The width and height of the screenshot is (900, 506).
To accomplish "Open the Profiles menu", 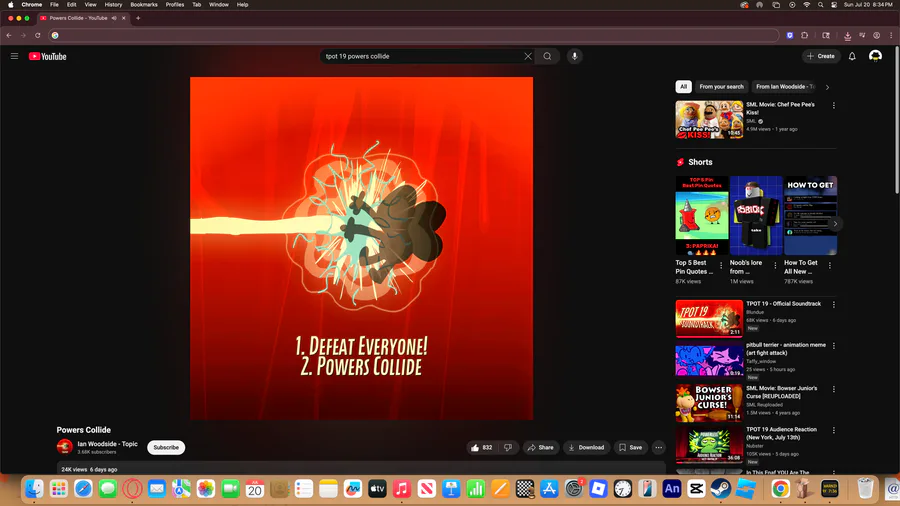I will pos(174,5).
